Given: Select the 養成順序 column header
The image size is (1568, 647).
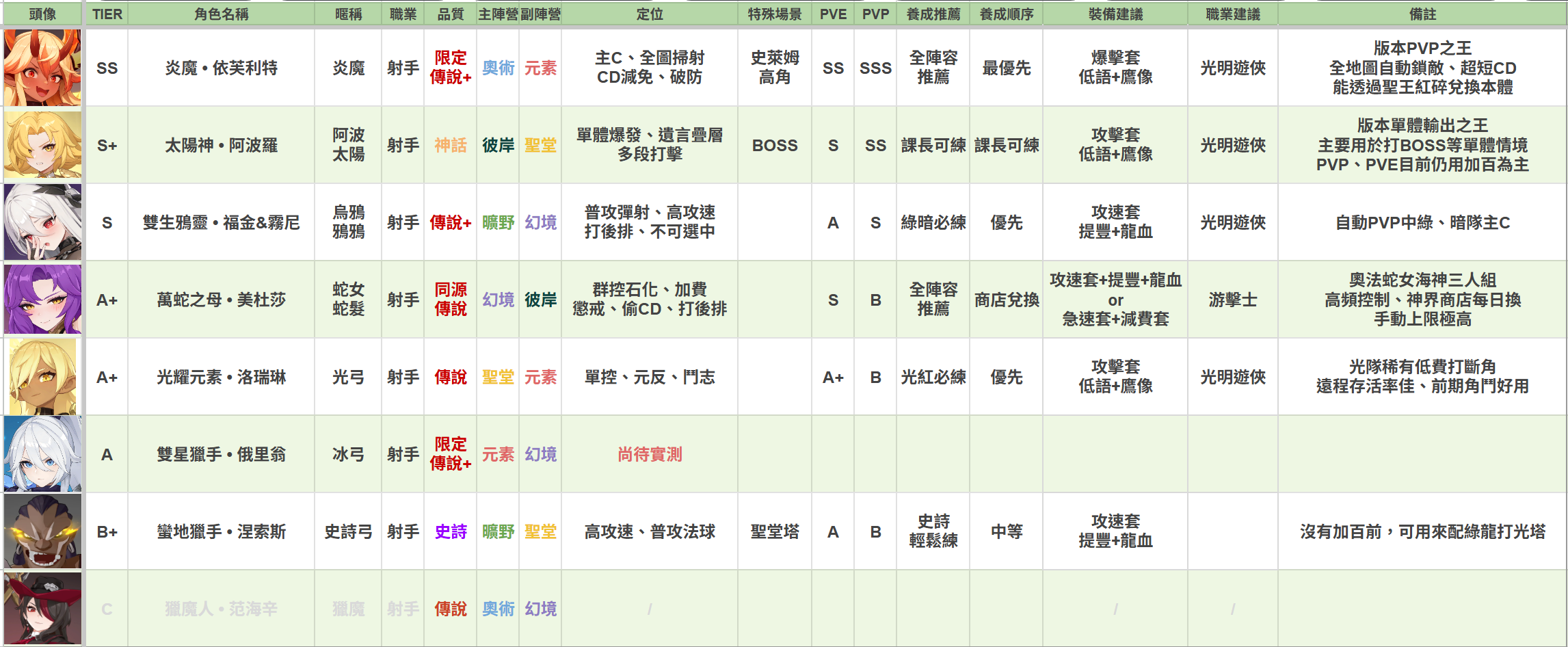Looking at the screenshot, I should [x=1006, y=14].
